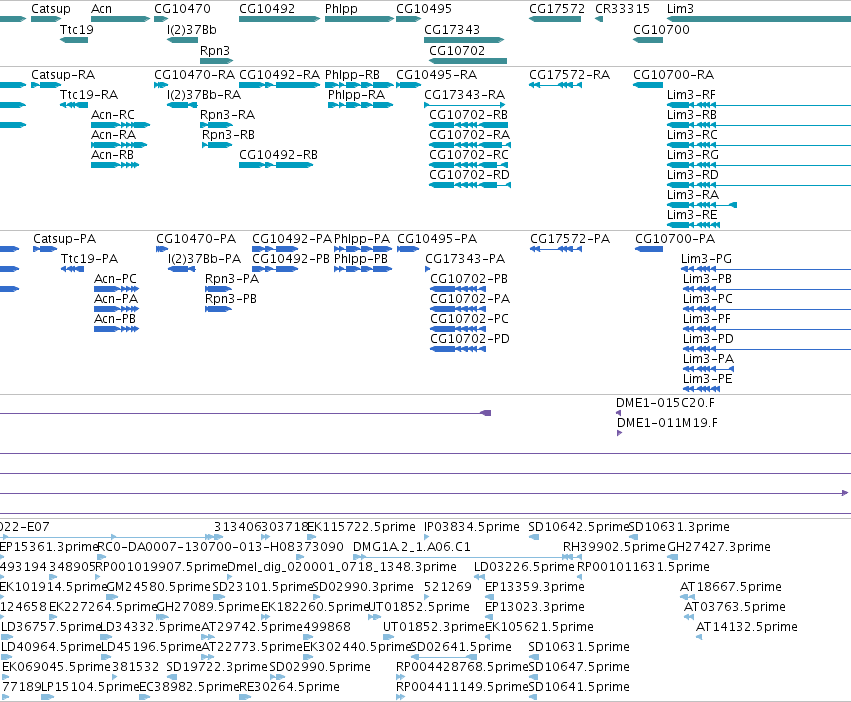Click the Ttc19-RA transcript label
The width and height of the screenshot is (851, 702).
click(x=89, y=94)
